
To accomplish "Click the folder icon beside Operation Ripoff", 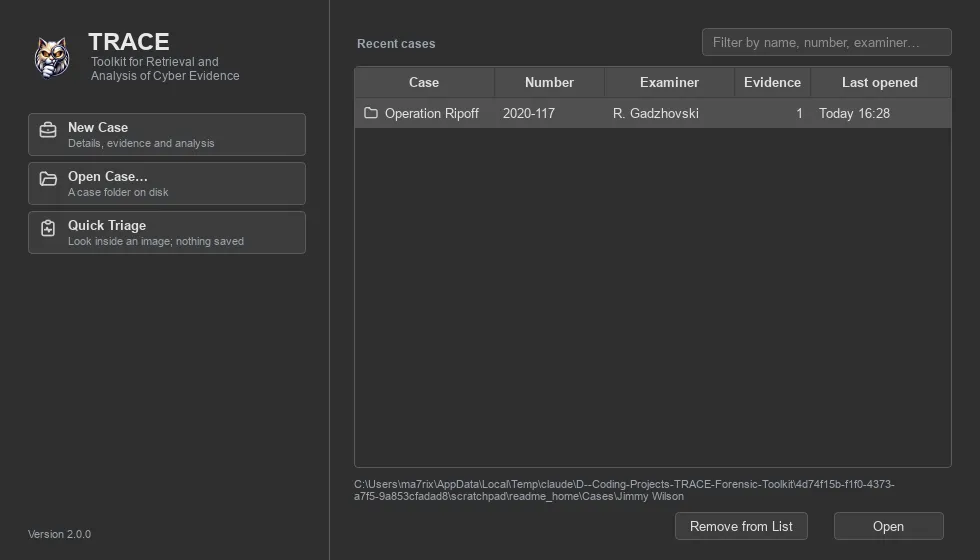I will [371, 113].
